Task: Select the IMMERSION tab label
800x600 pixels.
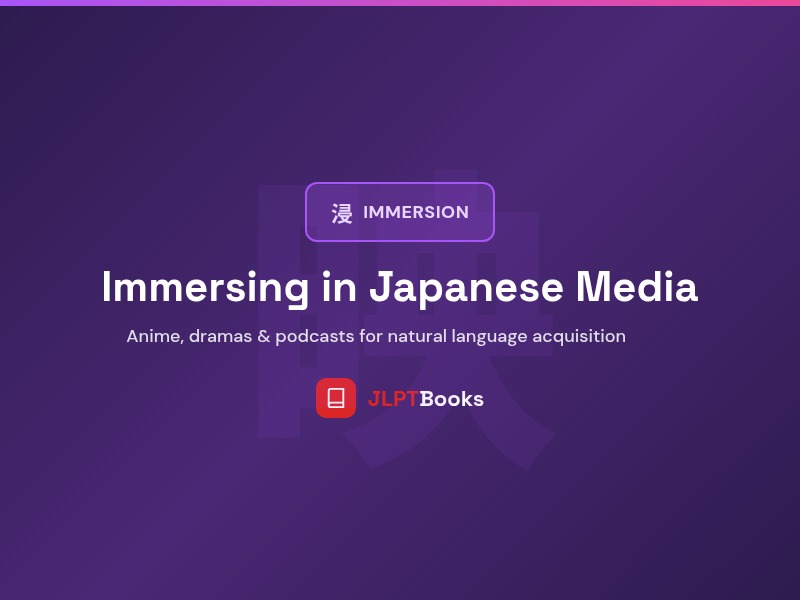Action: pyautogui.click(x=417, y=212)
